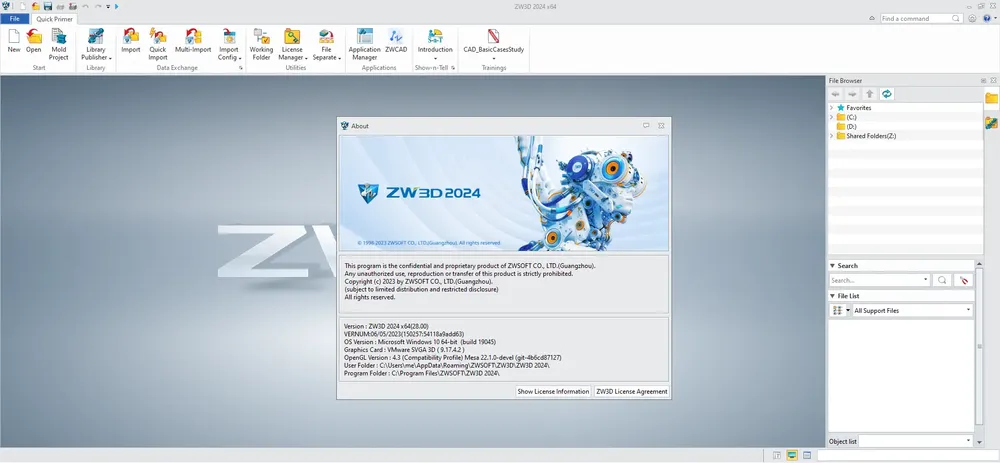Click the forward arrow in File Browser
The image size is (1000, 463).
pos(853,94)
